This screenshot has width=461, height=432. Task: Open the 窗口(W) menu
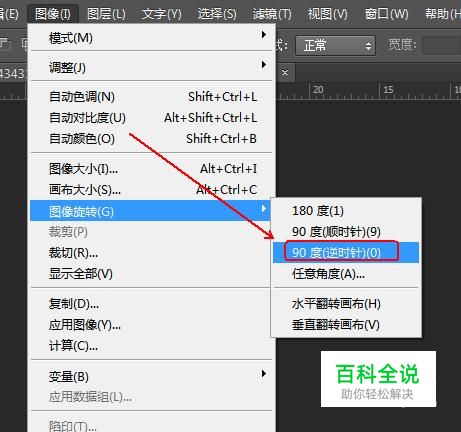click(x=386, y=14)
